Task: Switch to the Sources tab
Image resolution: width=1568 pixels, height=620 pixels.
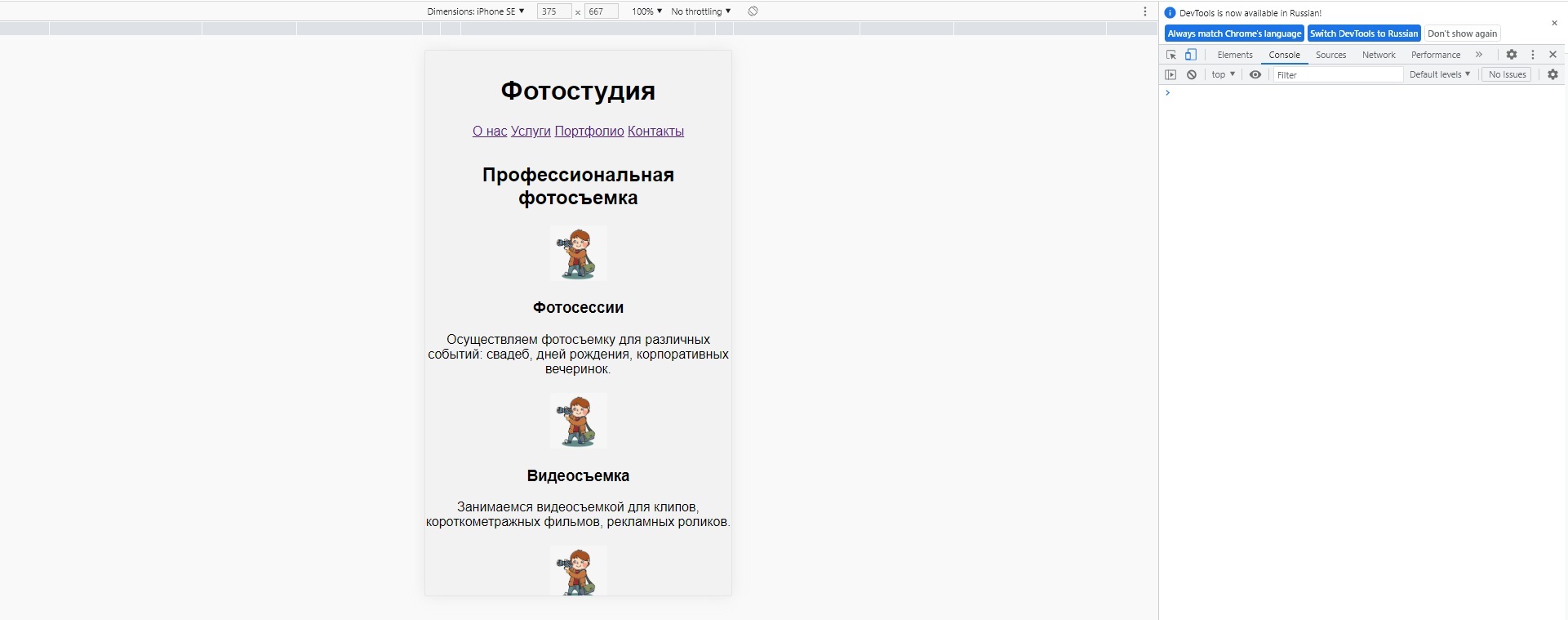Action: click(x=1330, y=55)
